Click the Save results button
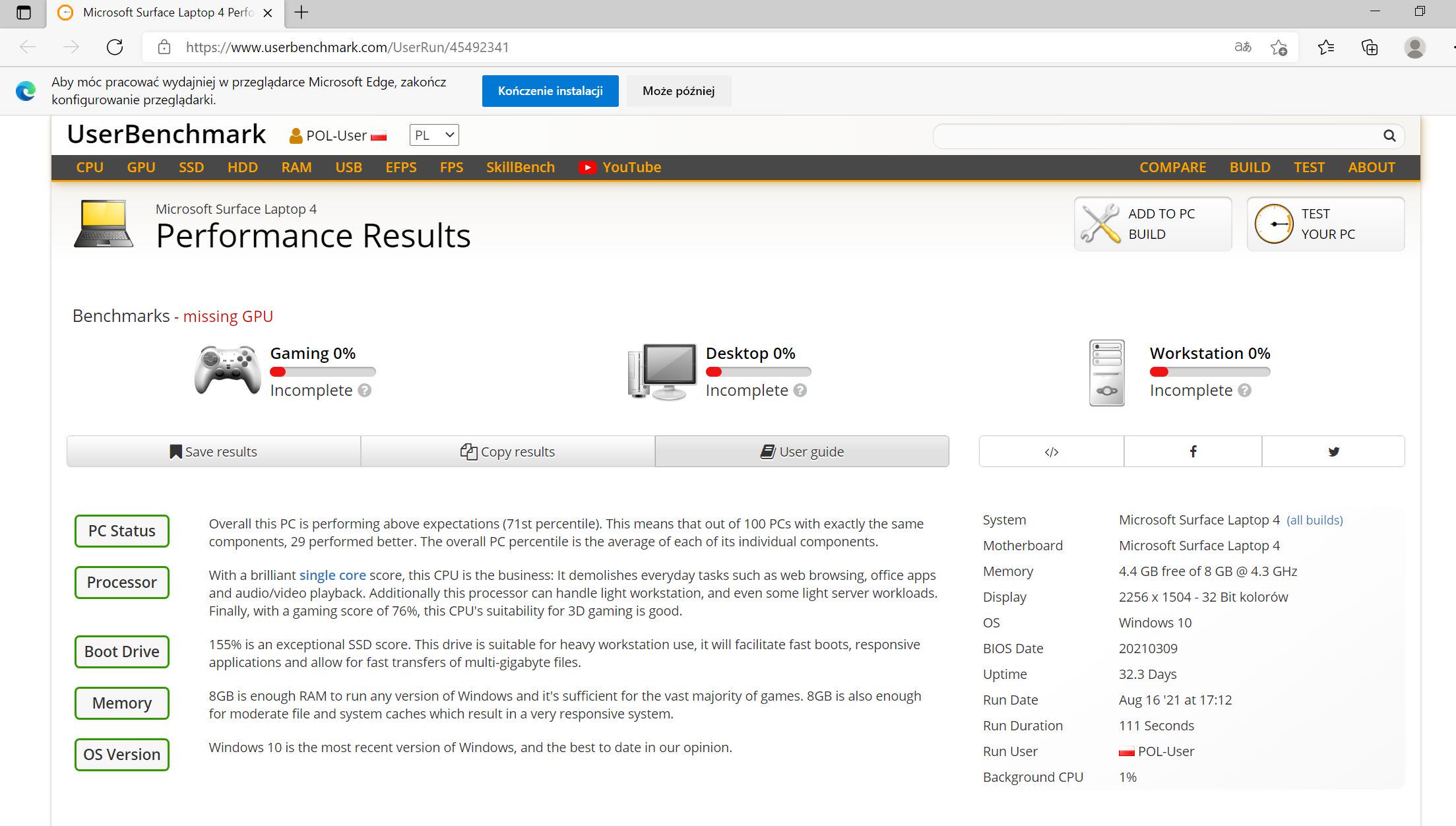This screenshot has height=826, width=1456. 214,451
